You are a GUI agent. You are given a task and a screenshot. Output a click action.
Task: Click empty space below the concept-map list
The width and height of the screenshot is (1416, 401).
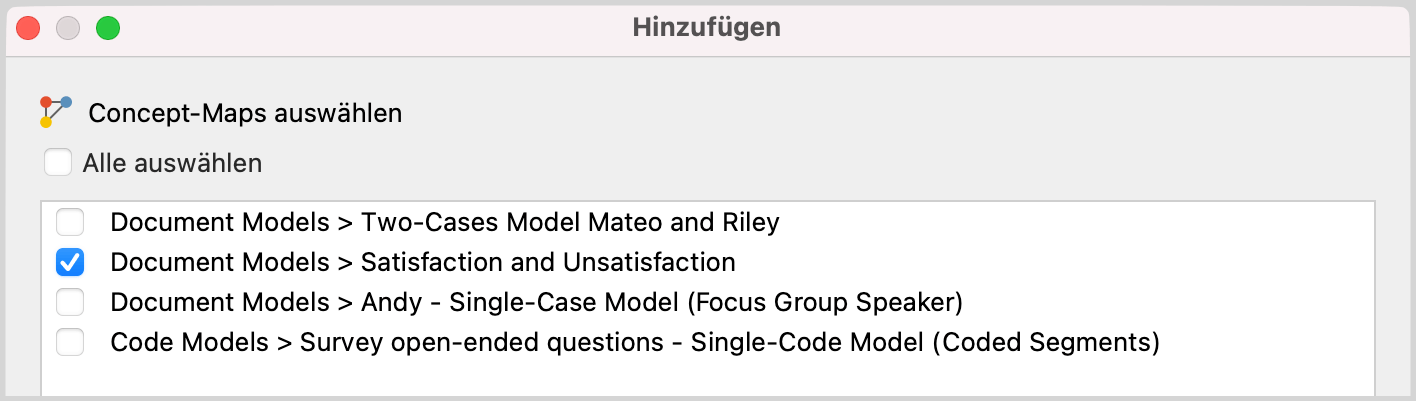coord(708,378)
